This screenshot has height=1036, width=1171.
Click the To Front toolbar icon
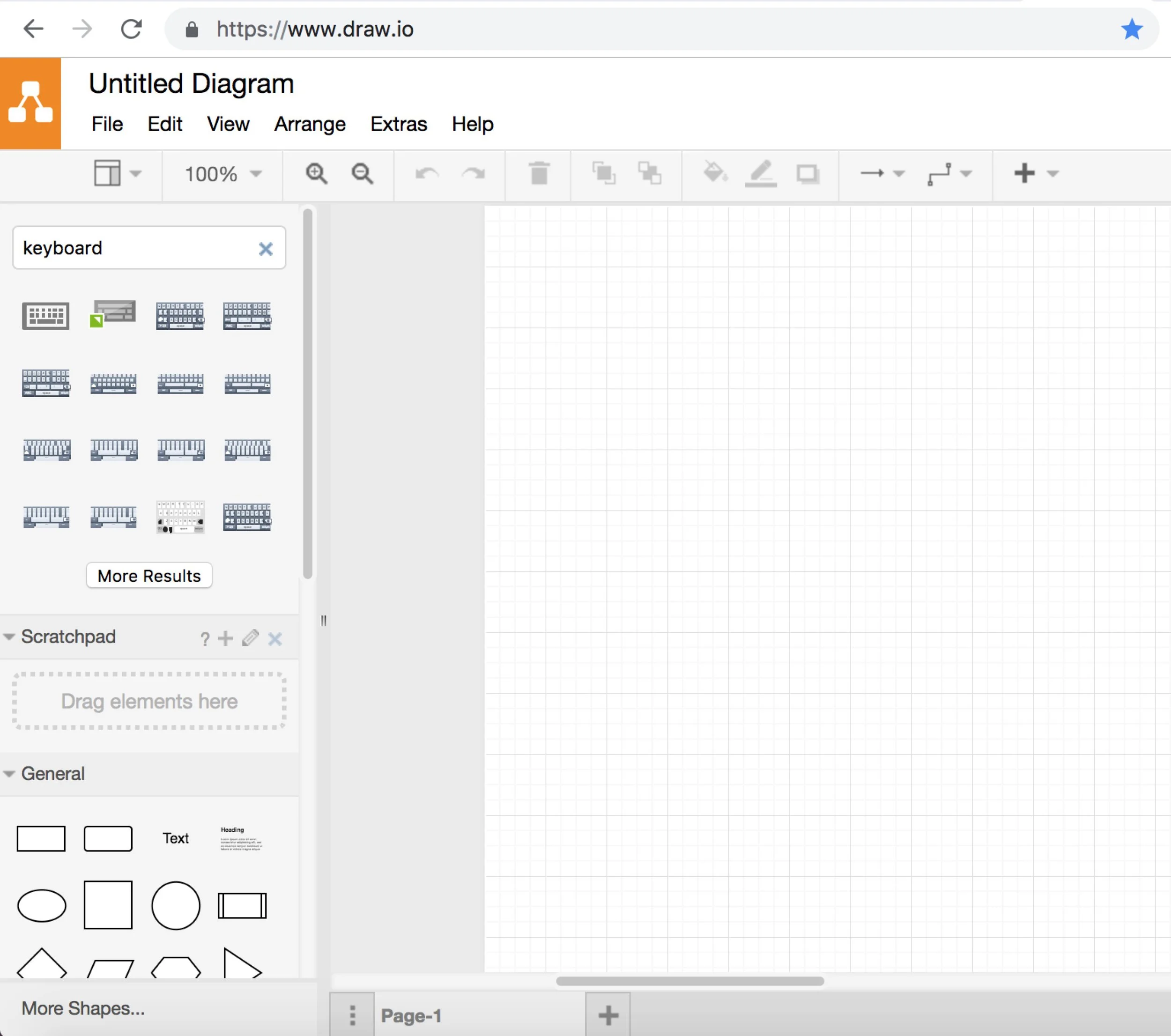coord(603,173)
